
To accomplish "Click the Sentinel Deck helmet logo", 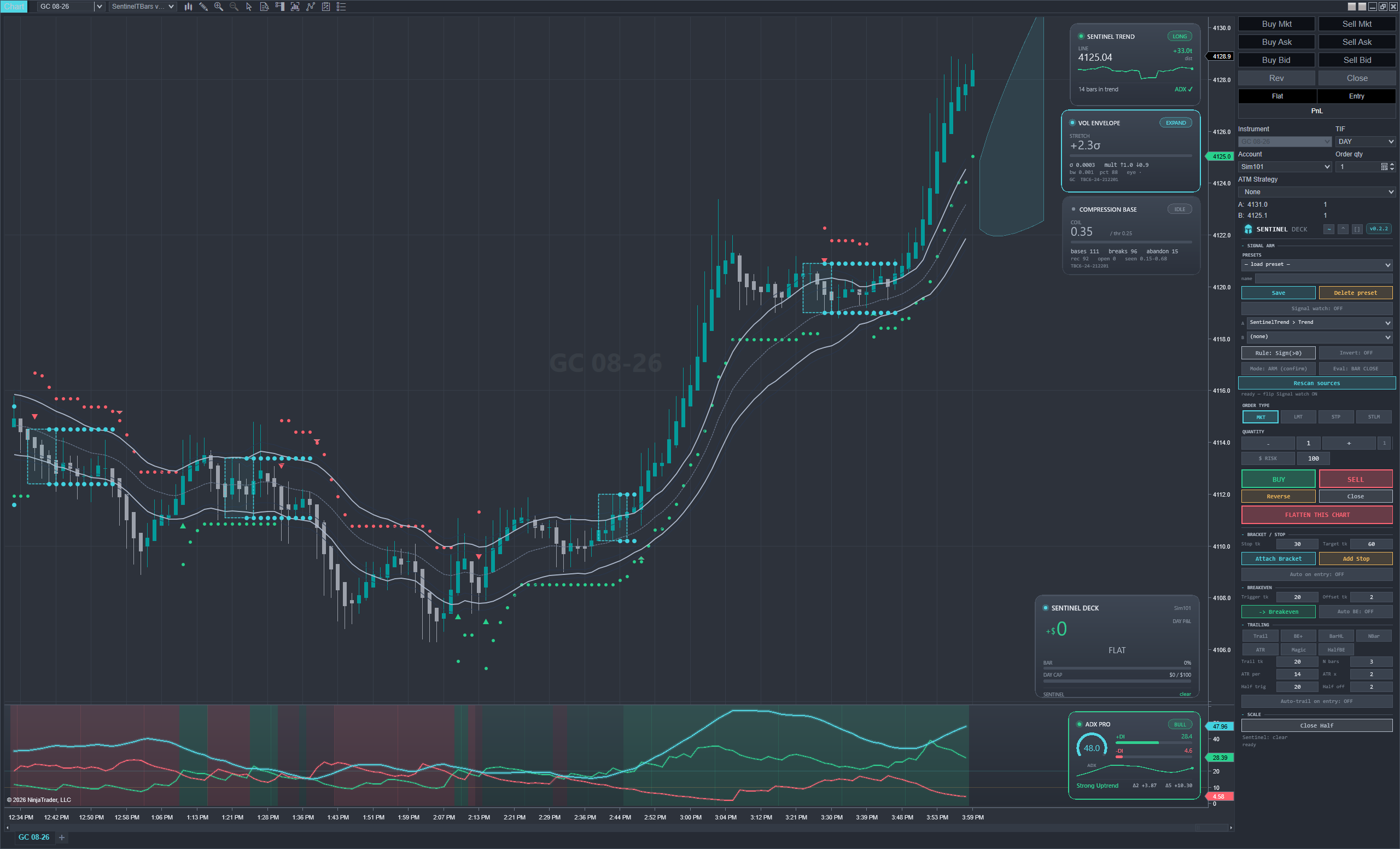I will 1249,229.
